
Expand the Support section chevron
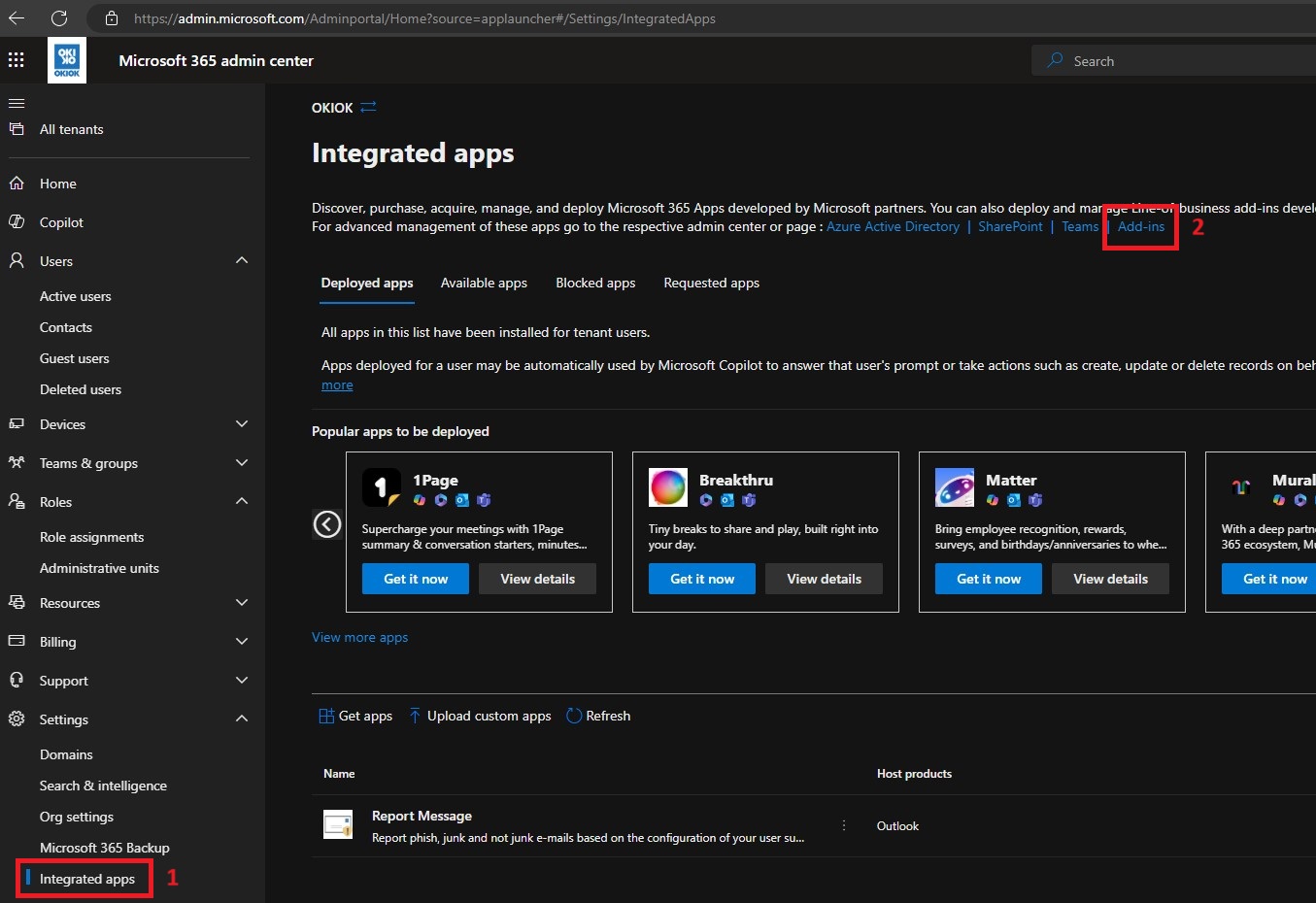pos(242,680)
